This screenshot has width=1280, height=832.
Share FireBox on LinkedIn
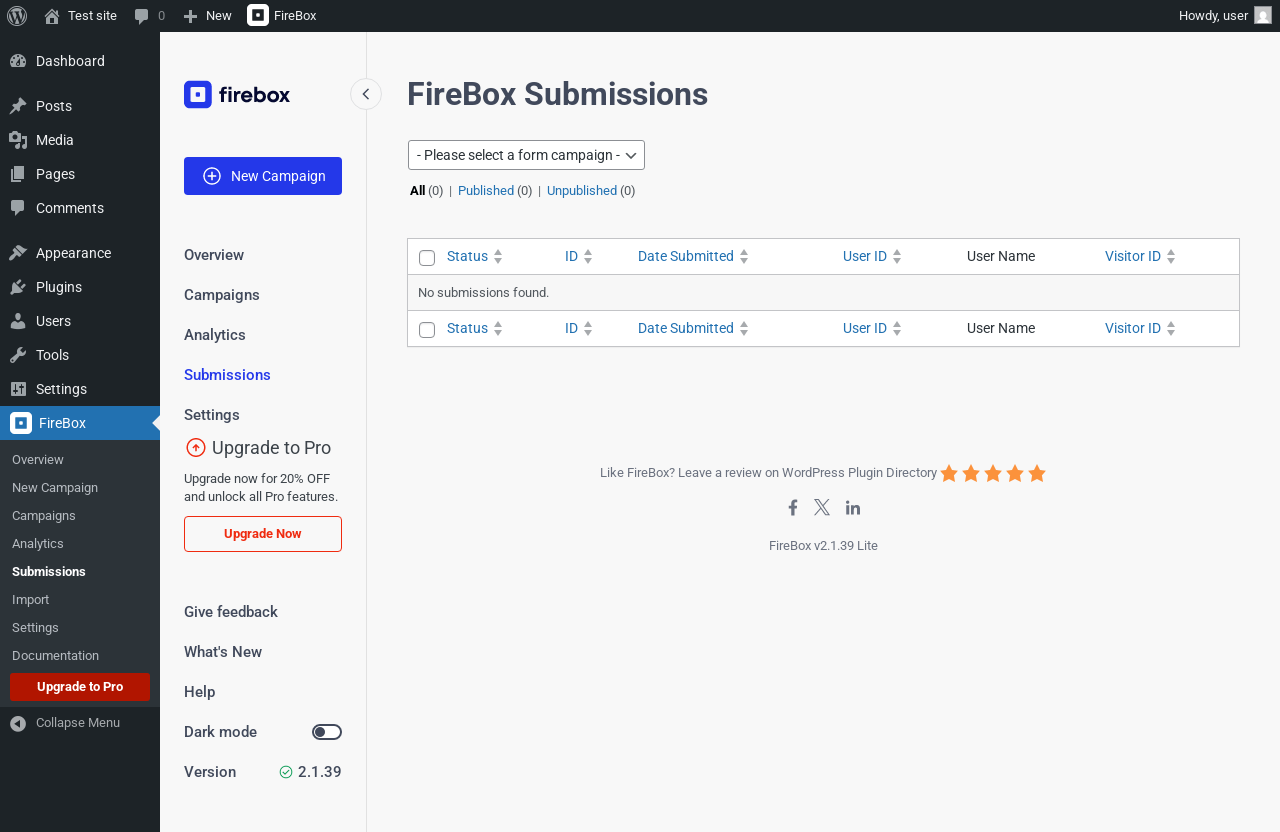coord(853,507)
